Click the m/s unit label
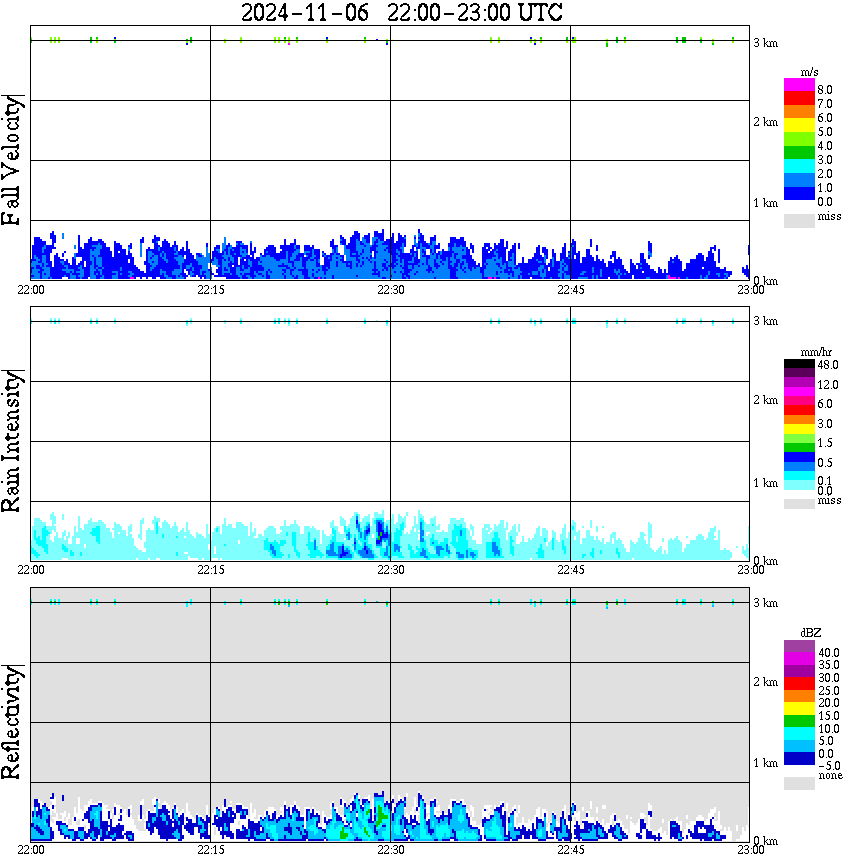The height and width of the screenshot is (868, 850). [x=809, y=72]
